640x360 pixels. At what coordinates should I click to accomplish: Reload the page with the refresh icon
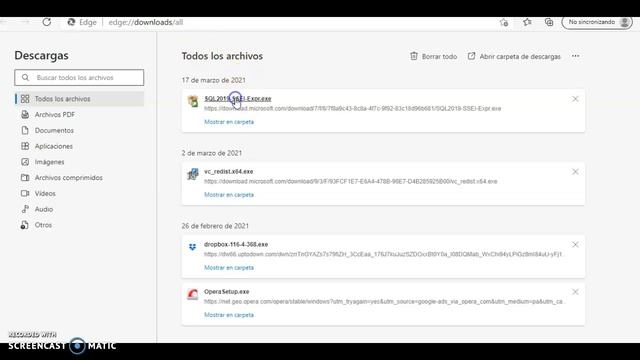point(47,22)
